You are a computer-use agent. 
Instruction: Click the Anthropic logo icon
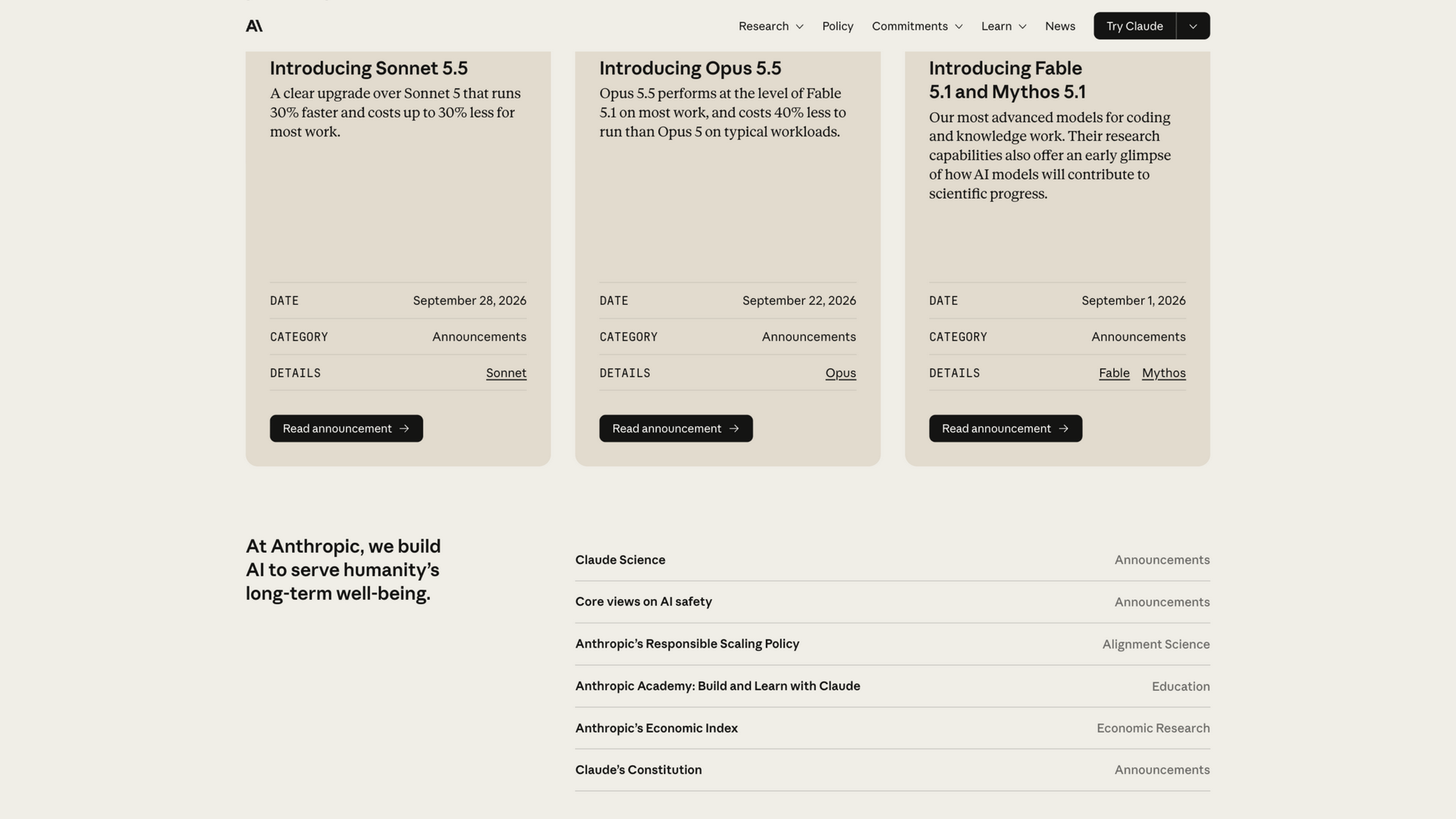pyautogui.click(x=254, y=26)
